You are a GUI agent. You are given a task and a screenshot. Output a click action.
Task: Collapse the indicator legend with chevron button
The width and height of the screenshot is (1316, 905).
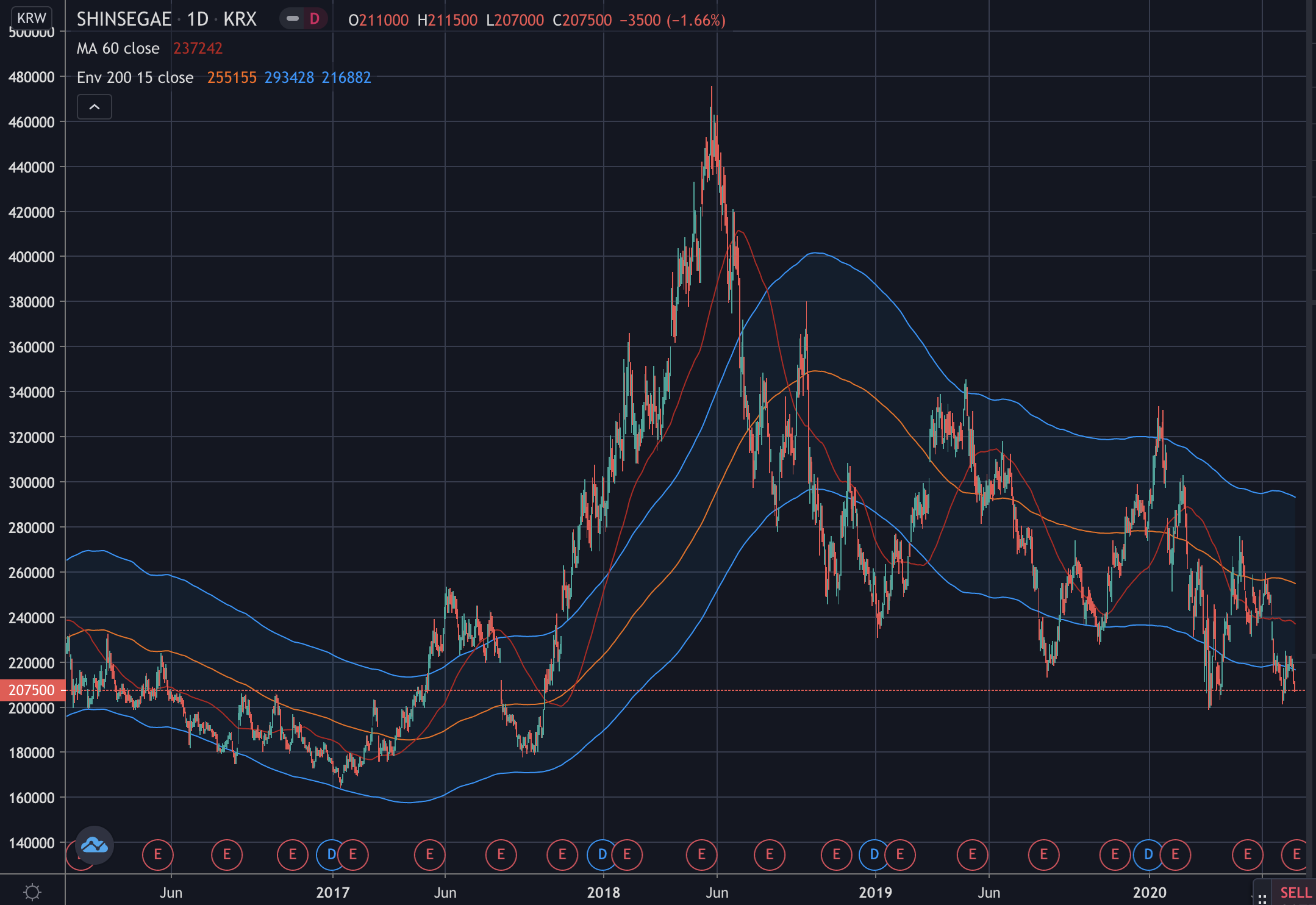click(x=95, y=107)
